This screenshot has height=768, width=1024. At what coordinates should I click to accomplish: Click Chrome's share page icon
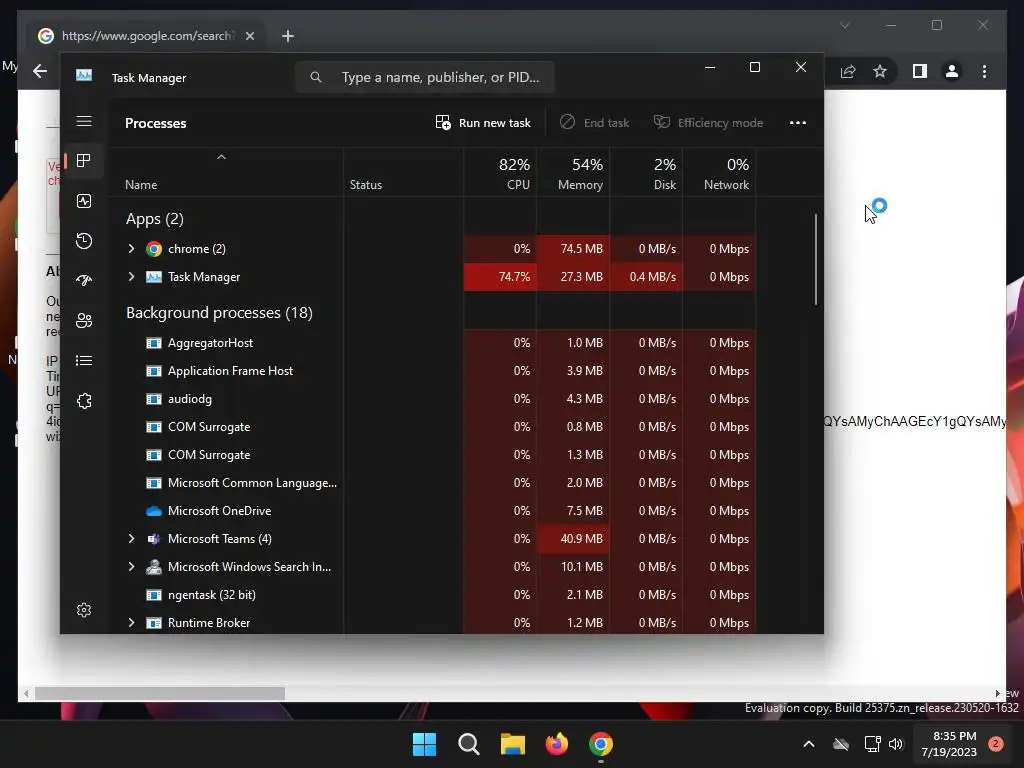coord(848,71)
